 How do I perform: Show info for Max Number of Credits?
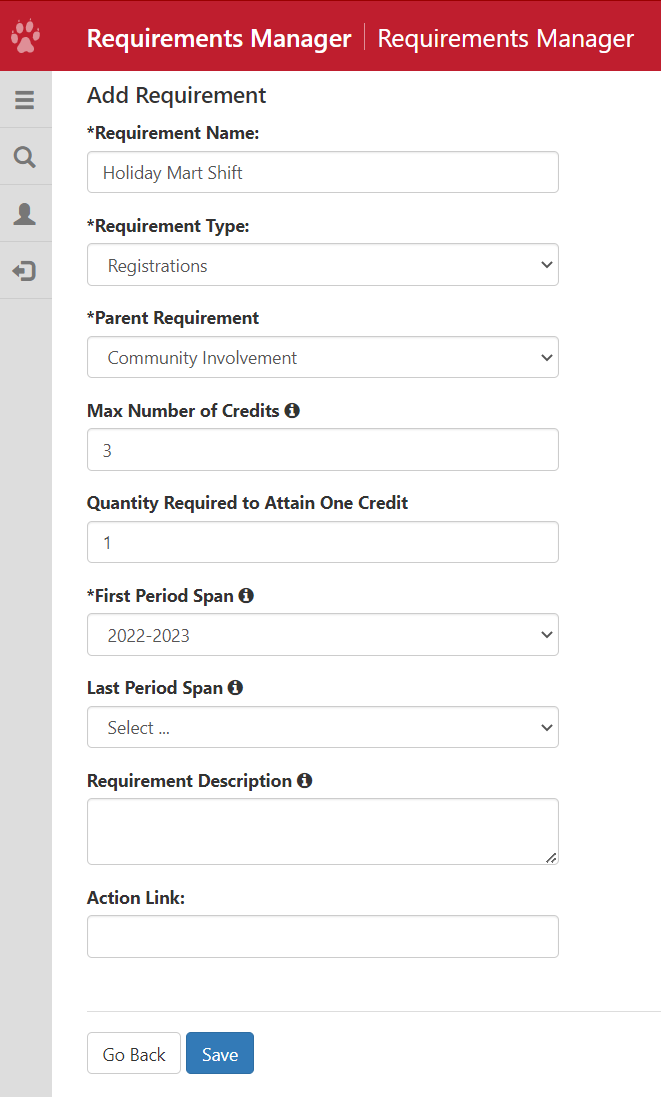point(292,411)
